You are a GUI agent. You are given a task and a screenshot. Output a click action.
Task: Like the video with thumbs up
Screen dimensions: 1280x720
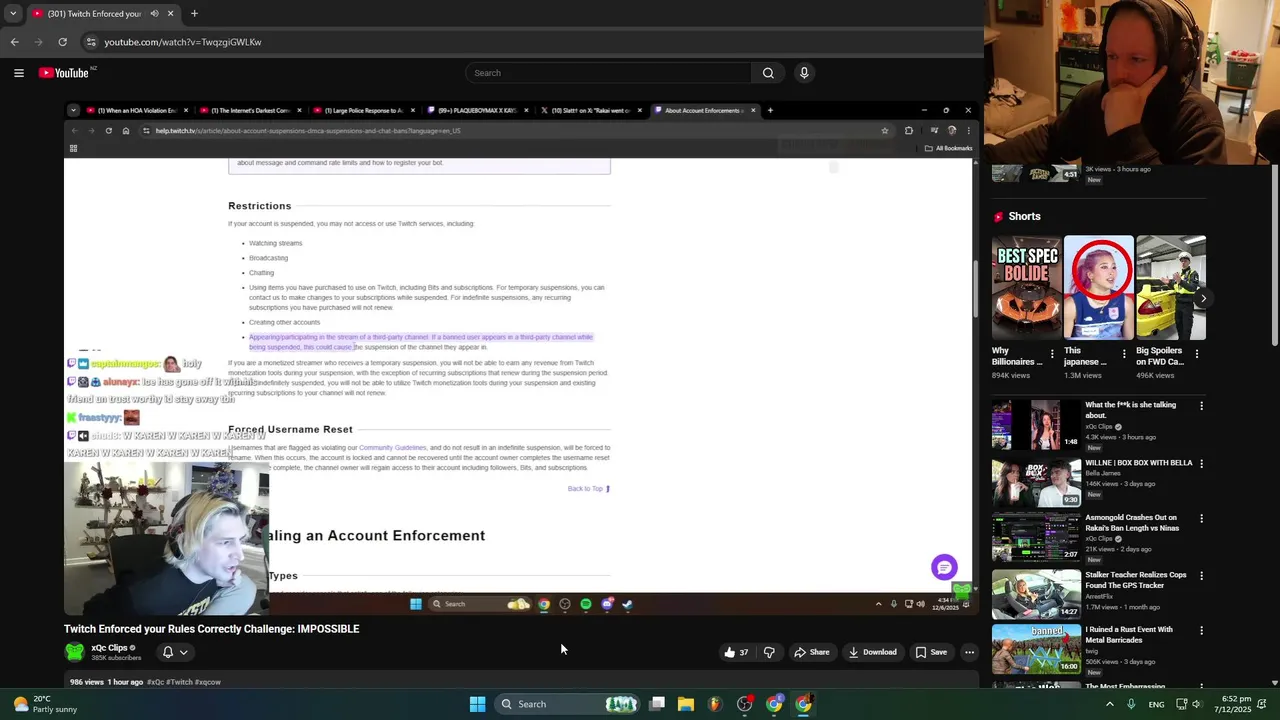735,652
